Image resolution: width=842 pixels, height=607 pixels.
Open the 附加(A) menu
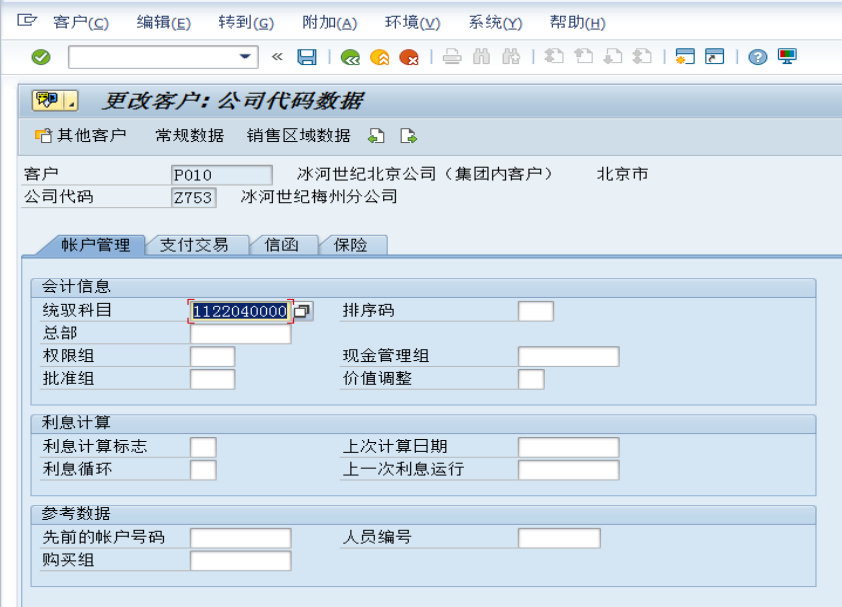(329, 23)
